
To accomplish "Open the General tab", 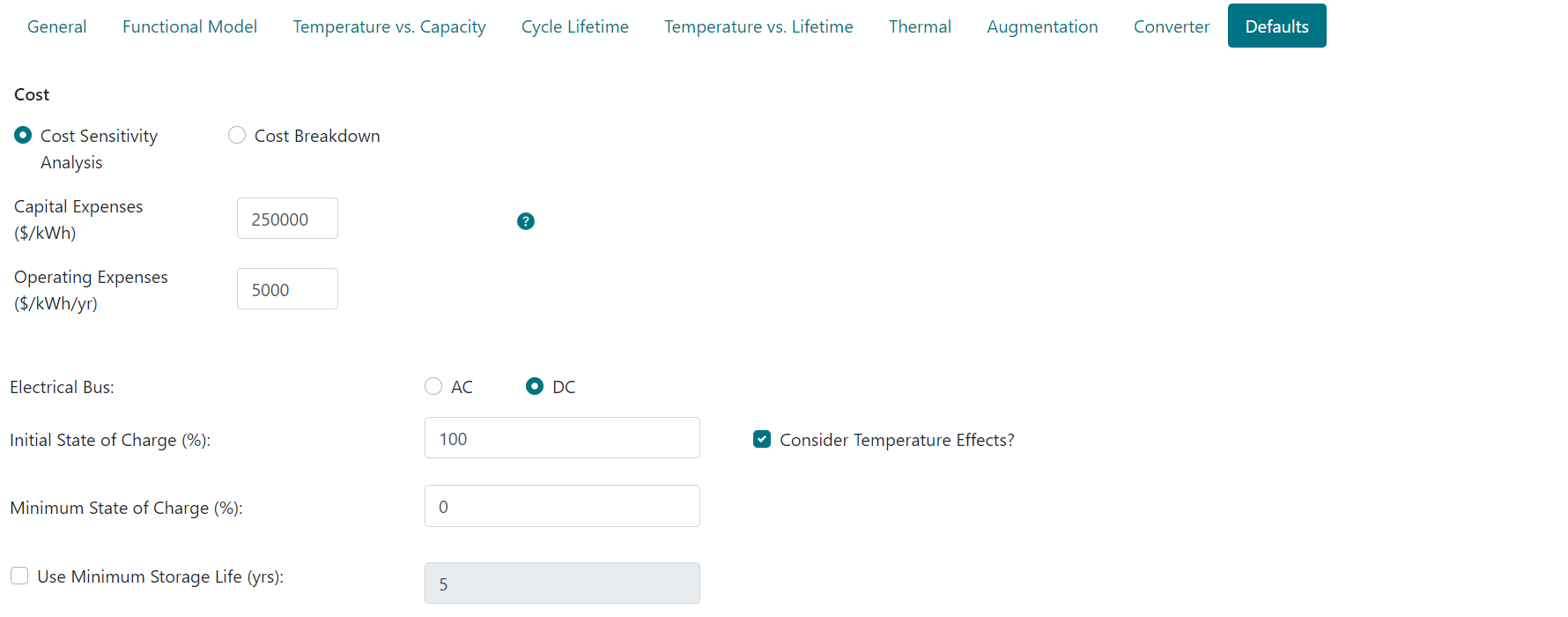I will [57, 26].
